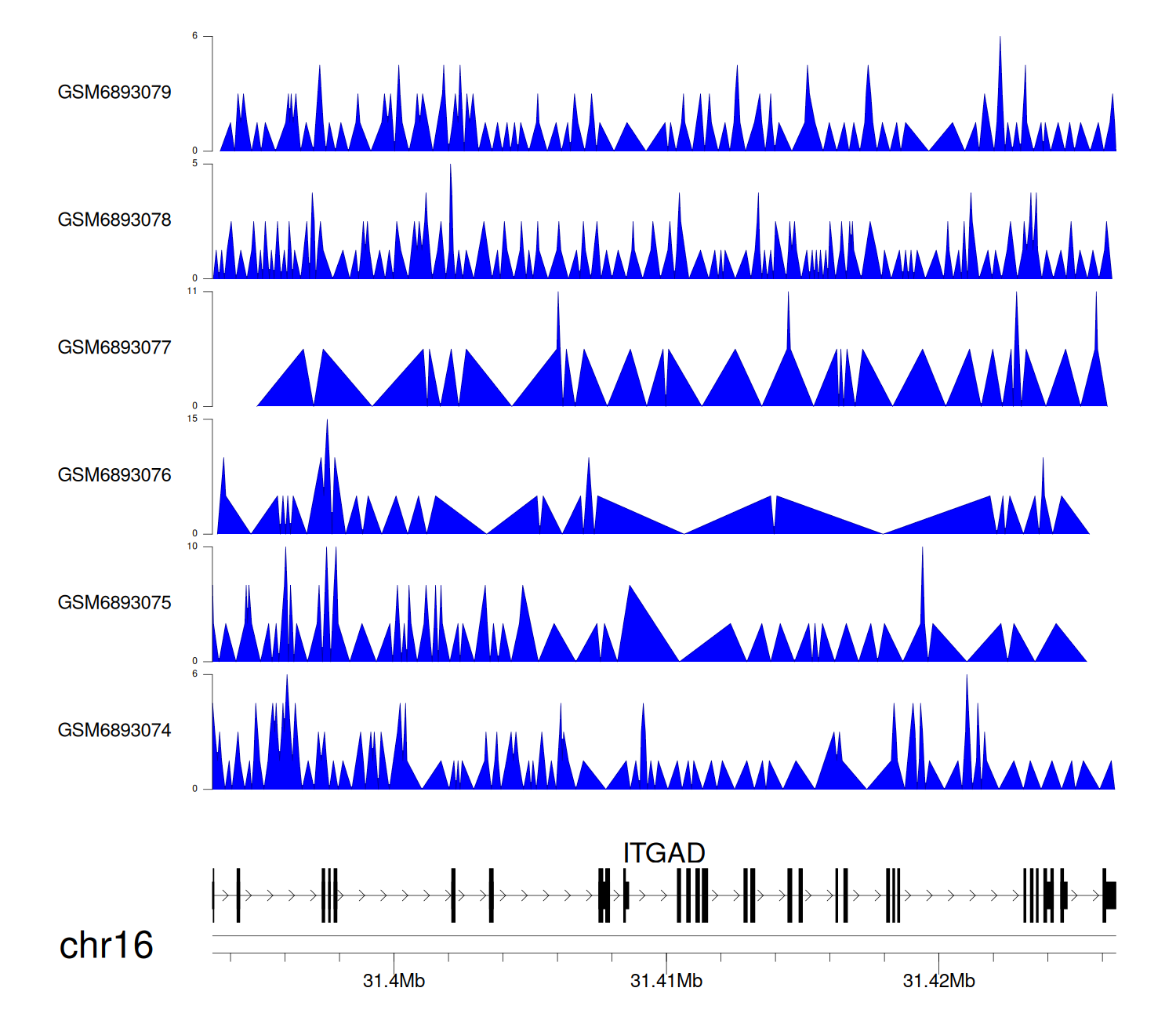Select the GSM6893074 track name
The width and height of the screenshot is (1176, 1035).
pos(114,730)
